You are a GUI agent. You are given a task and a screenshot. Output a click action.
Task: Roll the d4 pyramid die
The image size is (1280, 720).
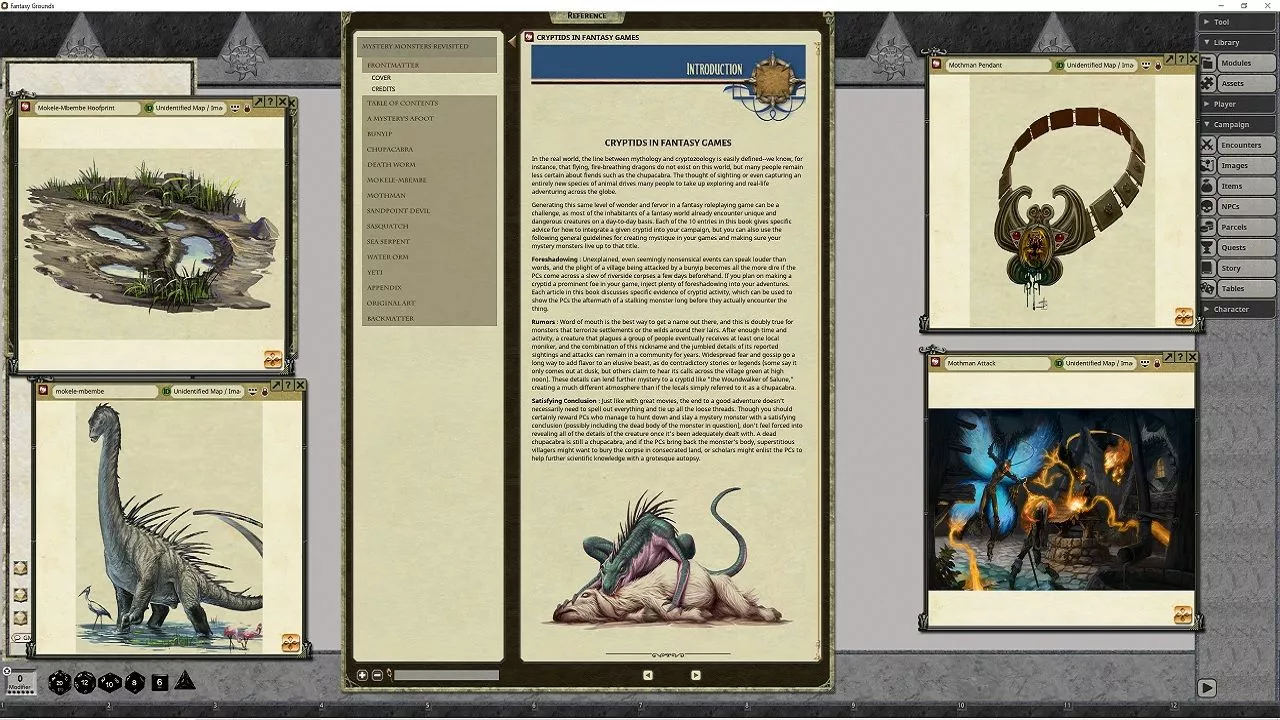(x=185, y=681)
